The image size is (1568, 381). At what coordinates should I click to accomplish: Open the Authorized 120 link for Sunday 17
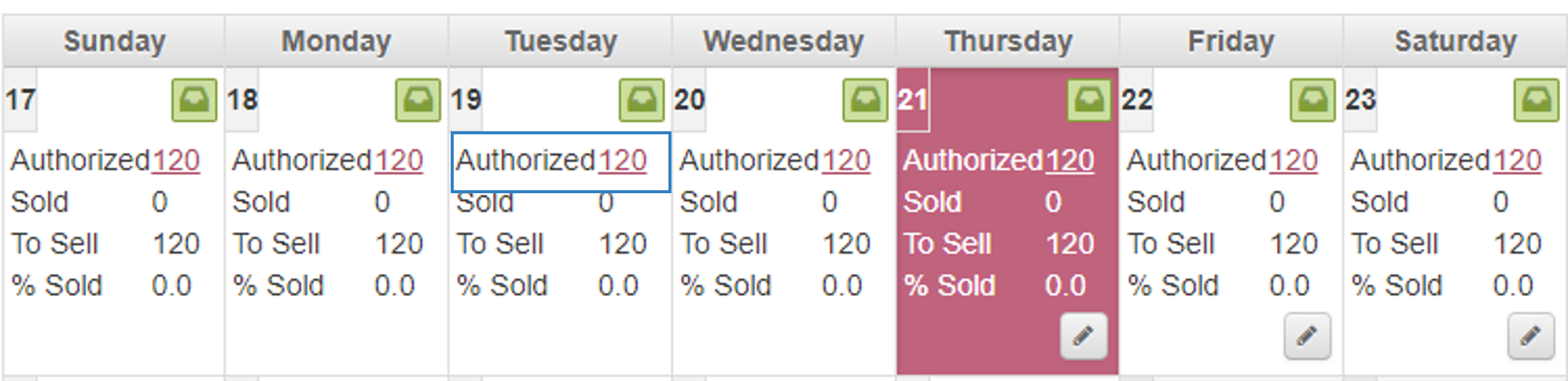point(176,161)
